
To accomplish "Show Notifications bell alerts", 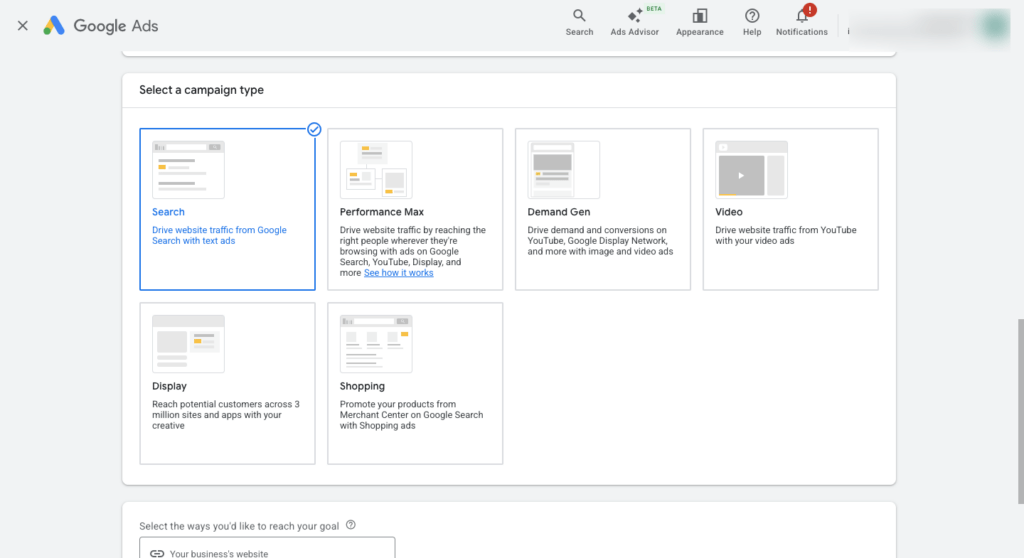I will (x=801, y=22).
